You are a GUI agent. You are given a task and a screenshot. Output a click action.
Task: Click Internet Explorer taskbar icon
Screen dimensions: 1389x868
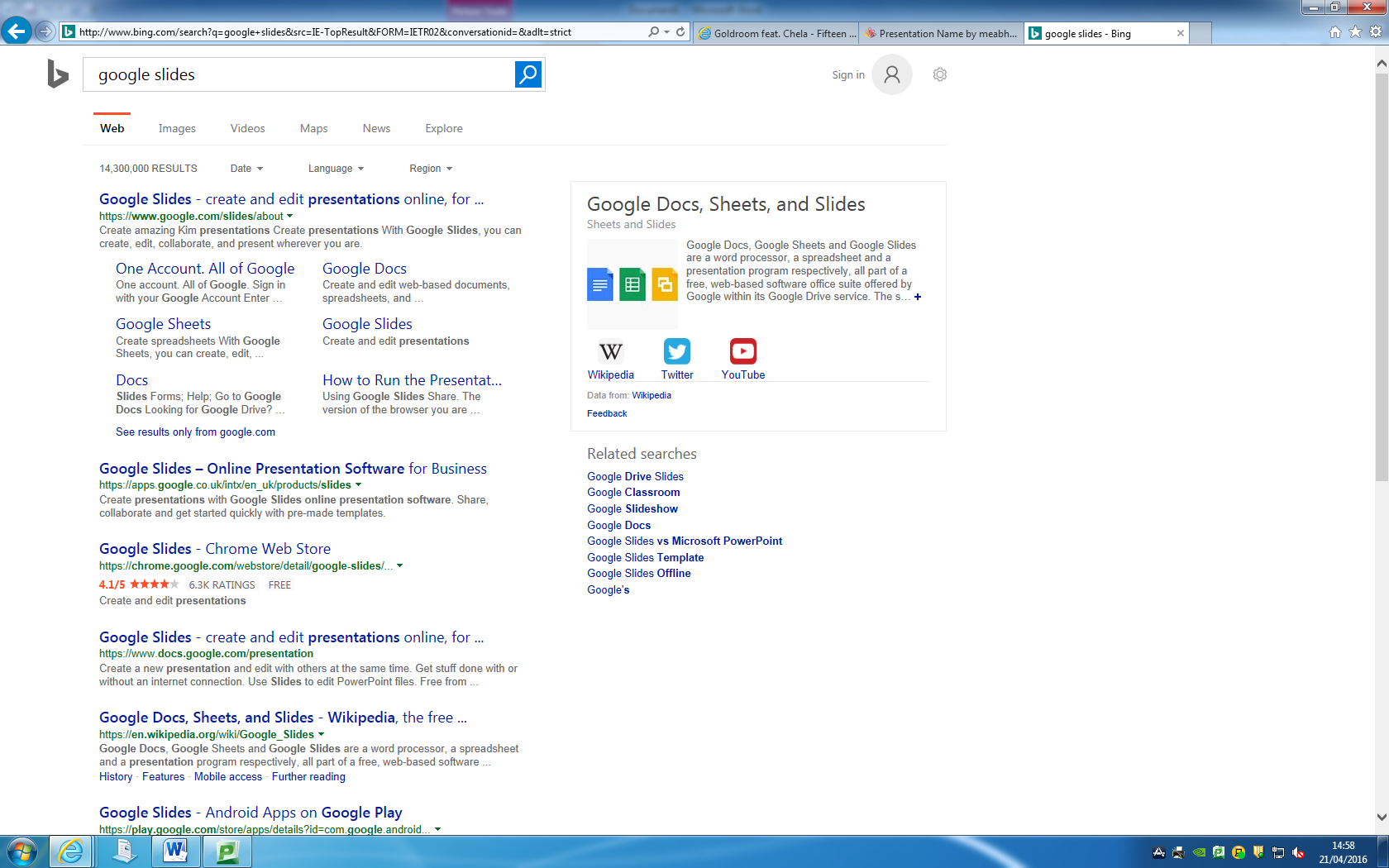click(x=71, y=851)
